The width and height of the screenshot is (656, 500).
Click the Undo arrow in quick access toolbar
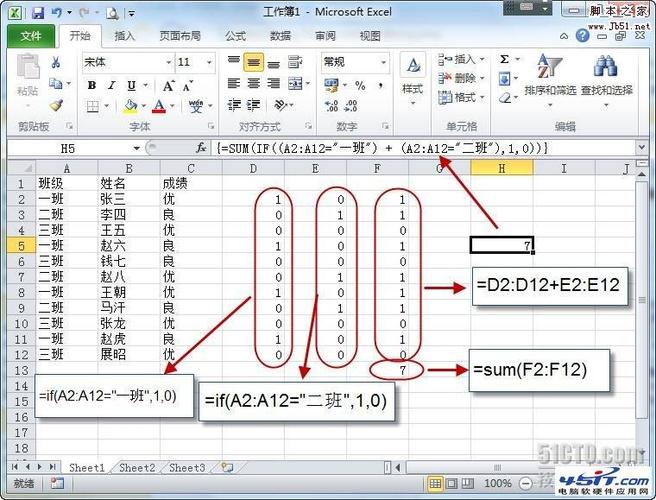point(56,13)
